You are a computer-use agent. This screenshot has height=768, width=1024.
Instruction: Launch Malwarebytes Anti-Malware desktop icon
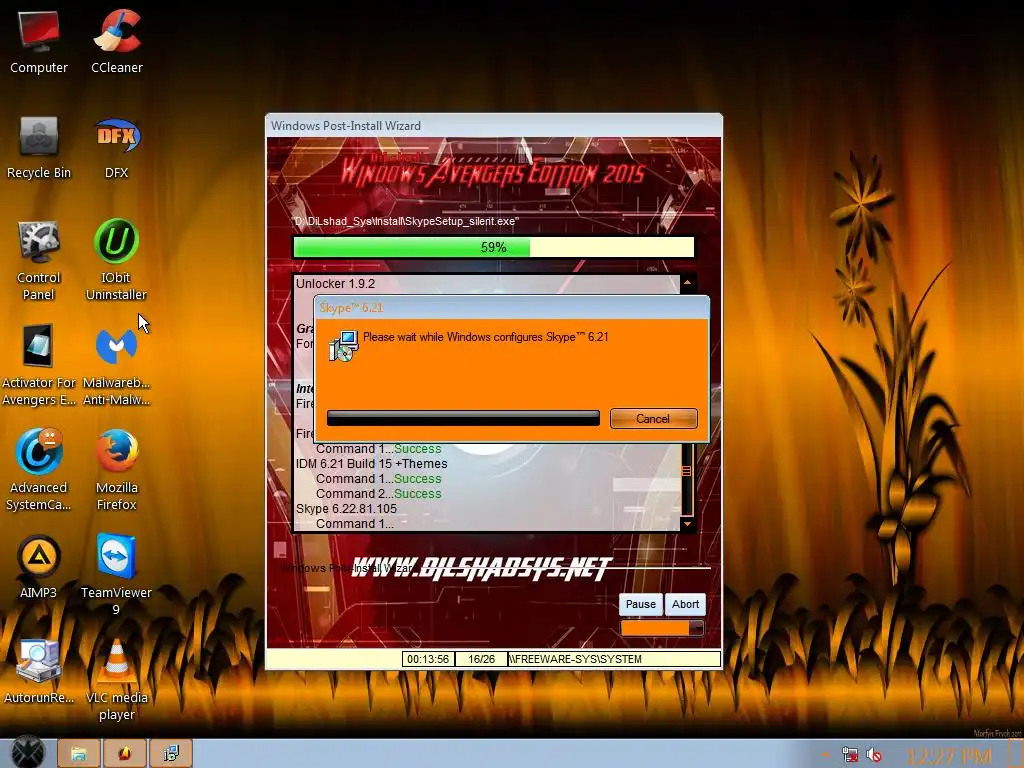pyautogui.click(x=116, y=366)
